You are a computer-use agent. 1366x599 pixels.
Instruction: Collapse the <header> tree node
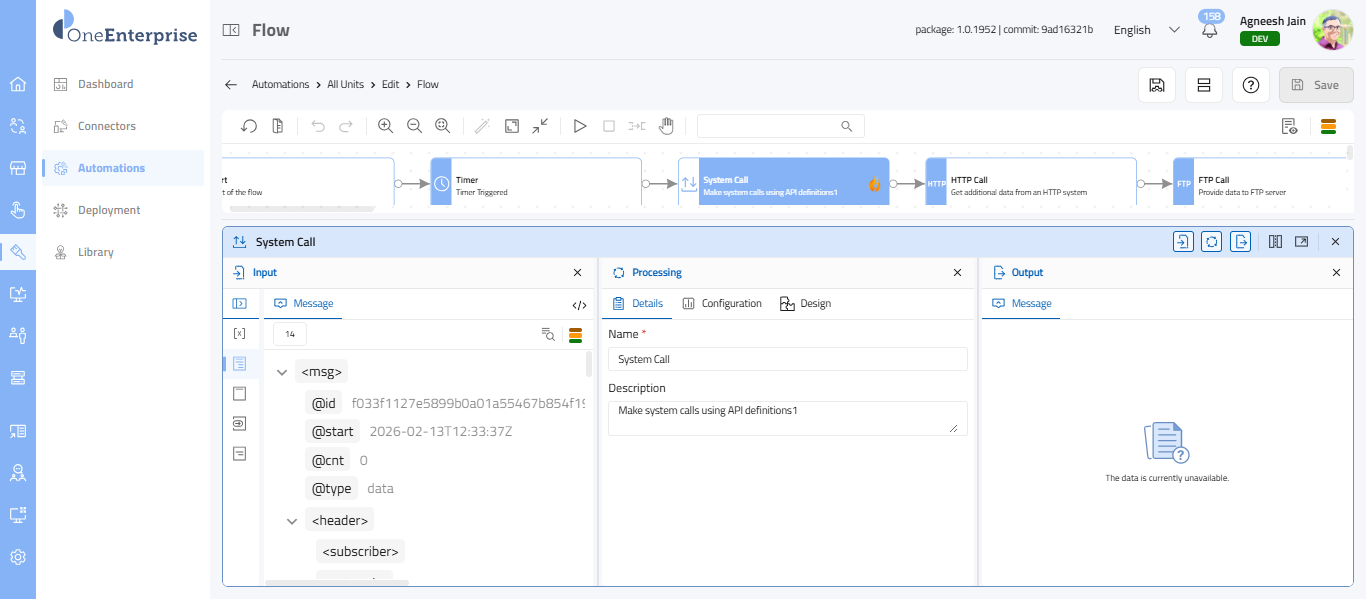pos(292,521)
